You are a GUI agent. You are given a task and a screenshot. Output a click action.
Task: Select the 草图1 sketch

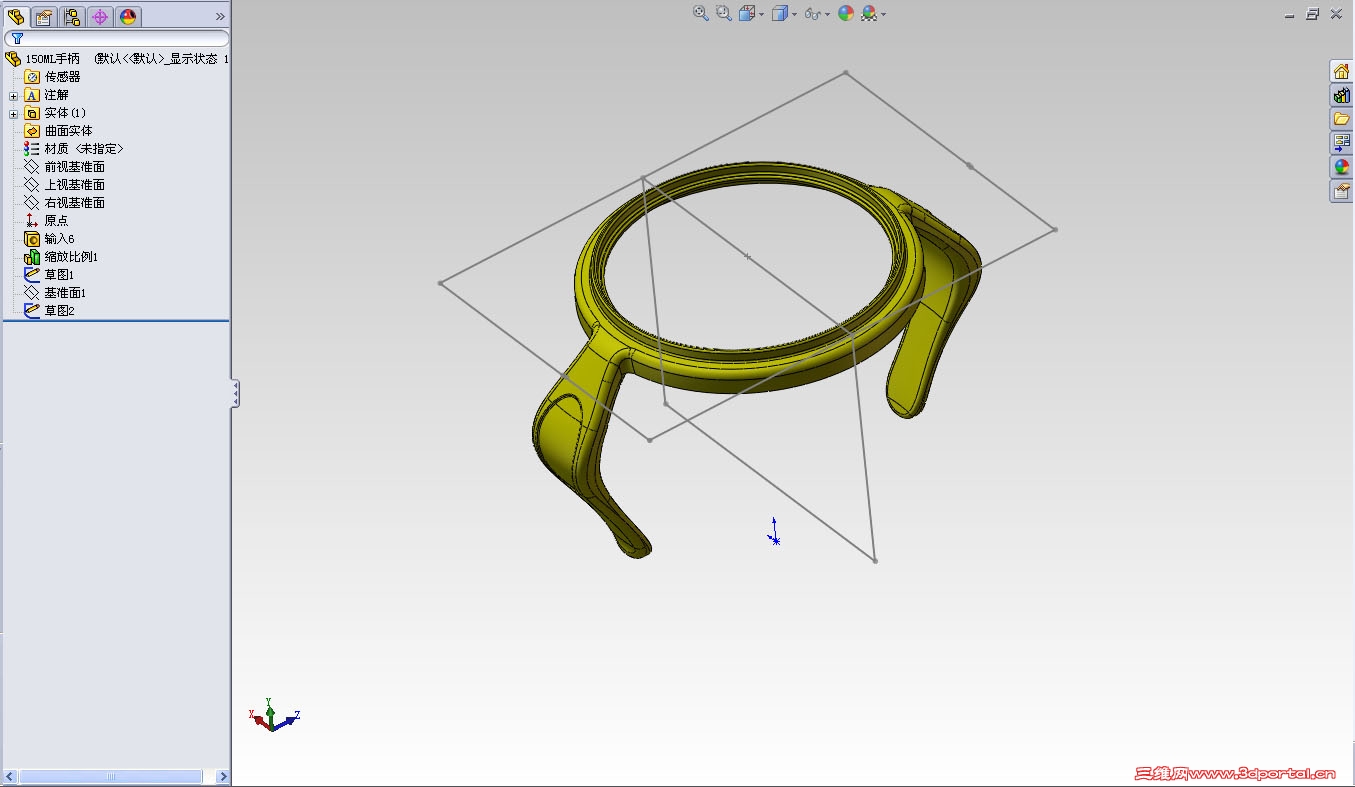[59, 275]
